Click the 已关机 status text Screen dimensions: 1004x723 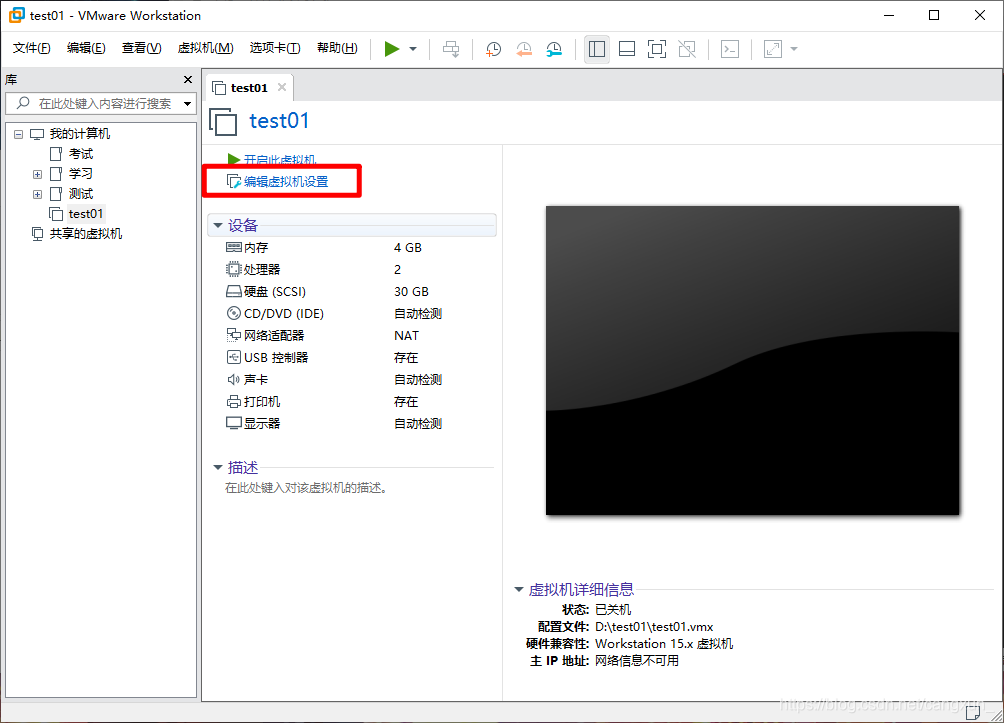point(613,610)
